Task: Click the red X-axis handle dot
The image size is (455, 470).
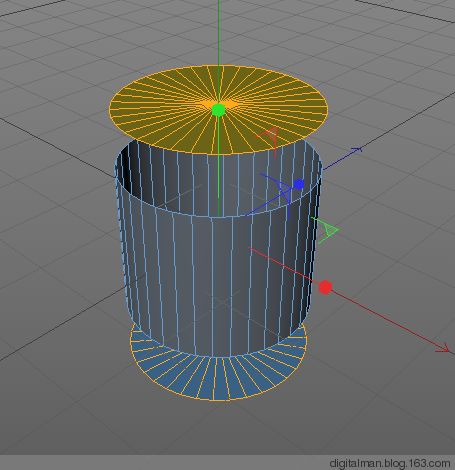Action: 325,287
